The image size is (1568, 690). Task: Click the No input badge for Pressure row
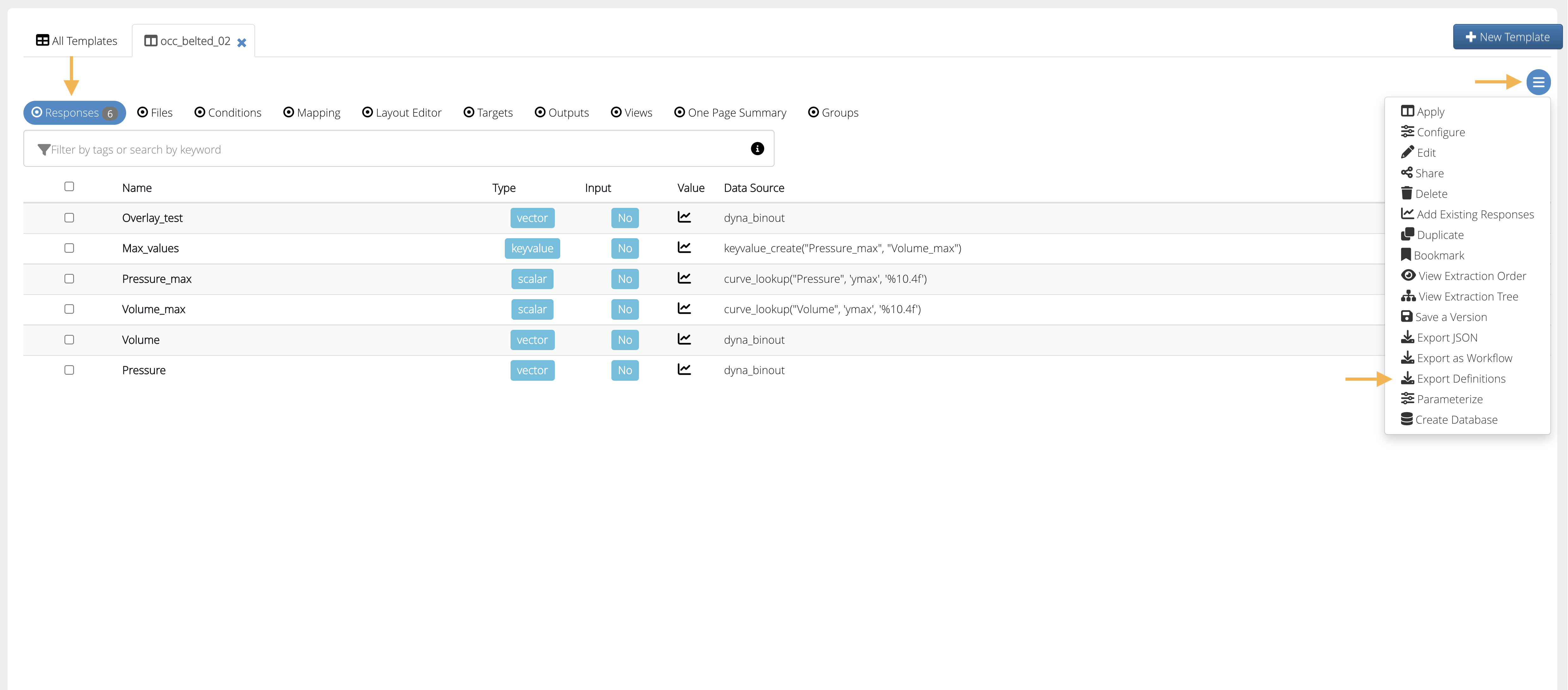coord(625,370)
